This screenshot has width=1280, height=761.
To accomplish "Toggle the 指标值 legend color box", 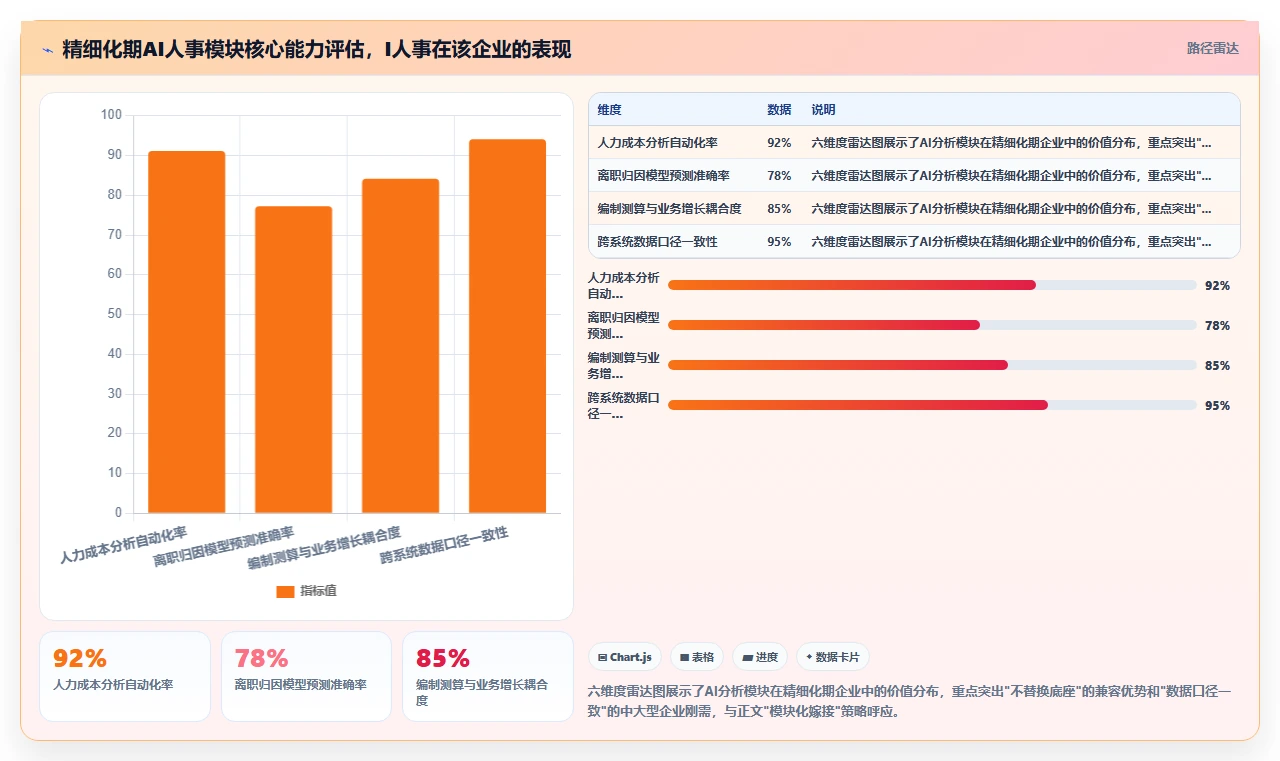I will coord(285,591).
